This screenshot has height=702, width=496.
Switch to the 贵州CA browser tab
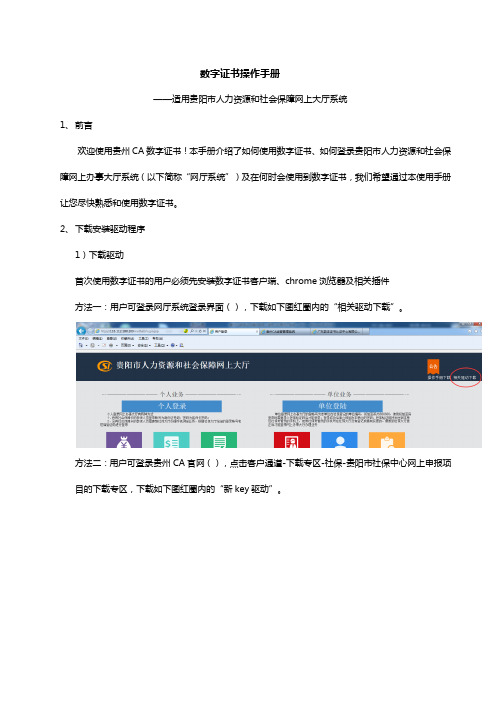point(284,331)
